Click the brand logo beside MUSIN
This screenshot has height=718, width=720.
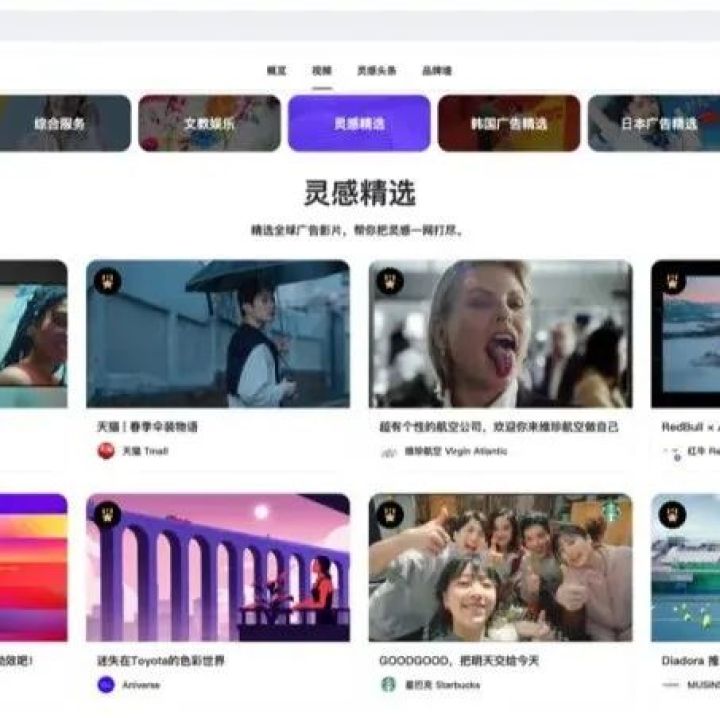671,685
